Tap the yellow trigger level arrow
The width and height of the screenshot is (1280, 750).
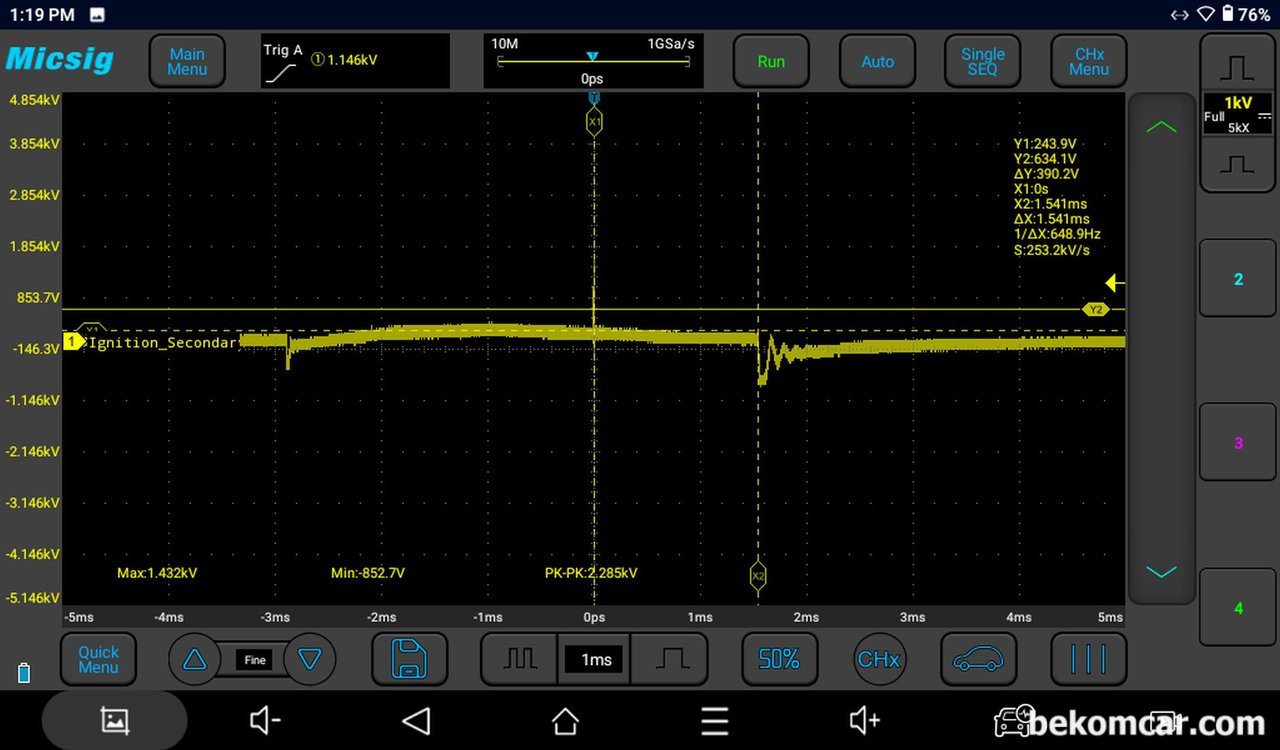pyautogui.click(x=1115, y=284)
